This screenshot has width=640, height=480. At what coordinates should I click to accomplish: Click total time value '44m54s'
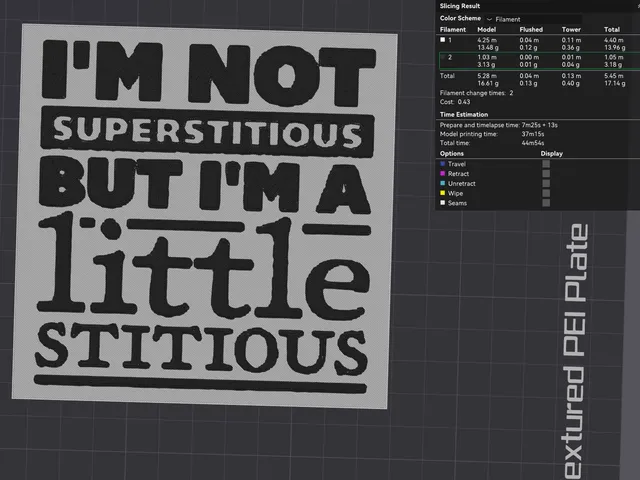533,143
